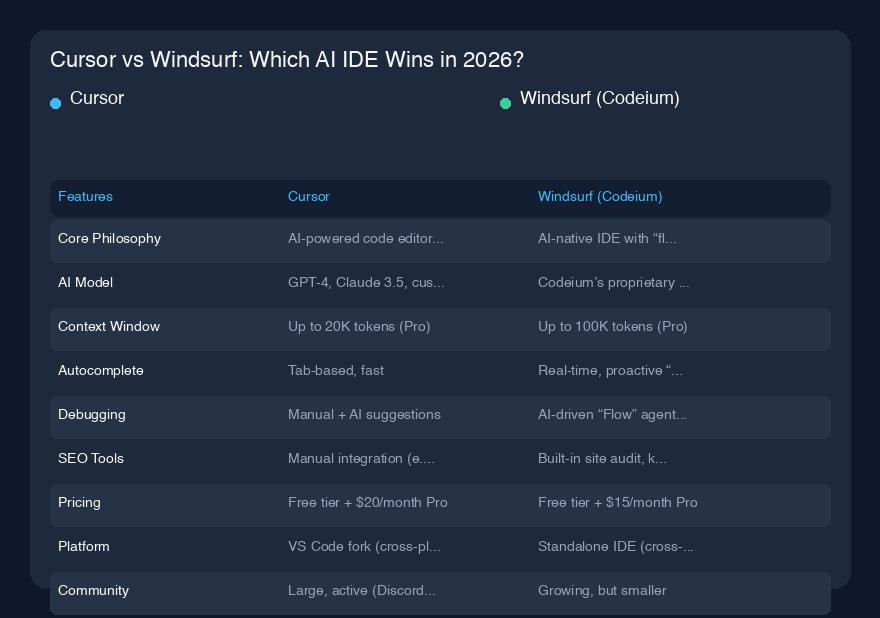The width and height of the screenshot is (880, 618).
Task: Click 'Codeium’s proprietary ...' cell
Action: point(613,282)
